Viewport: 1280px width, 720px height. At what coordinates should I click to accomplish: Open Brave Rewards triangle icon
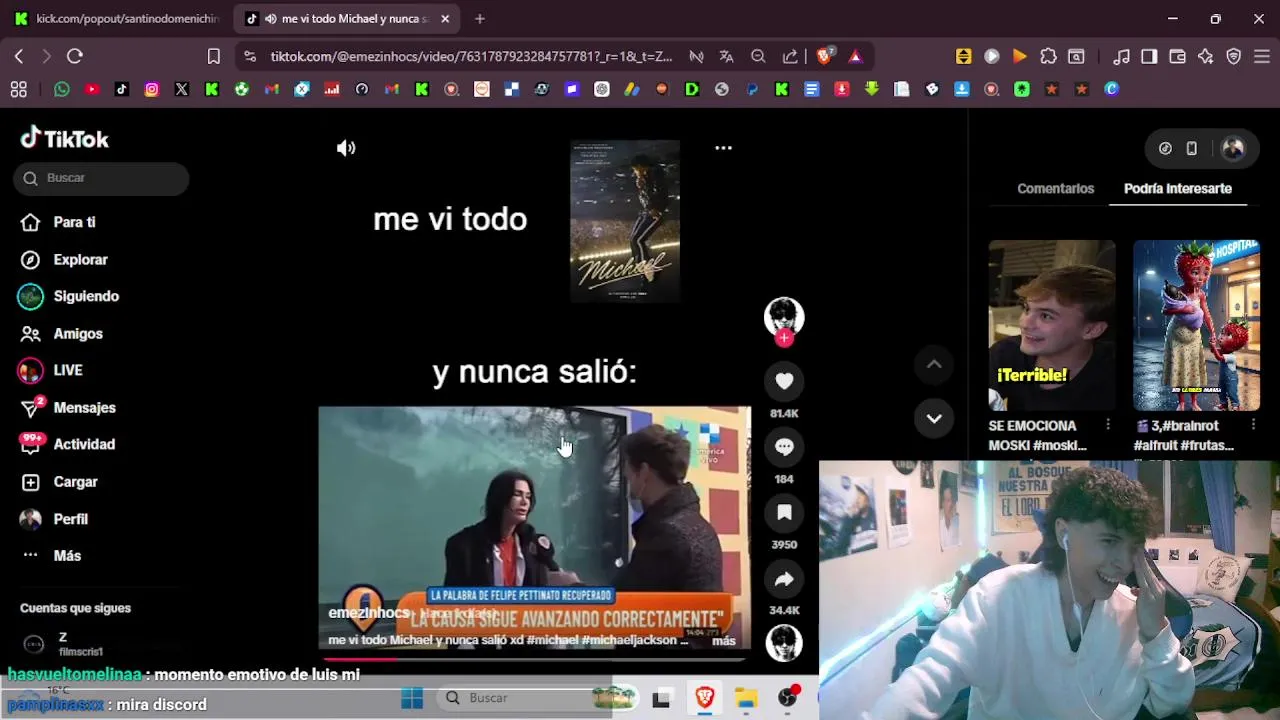(855, 56)
